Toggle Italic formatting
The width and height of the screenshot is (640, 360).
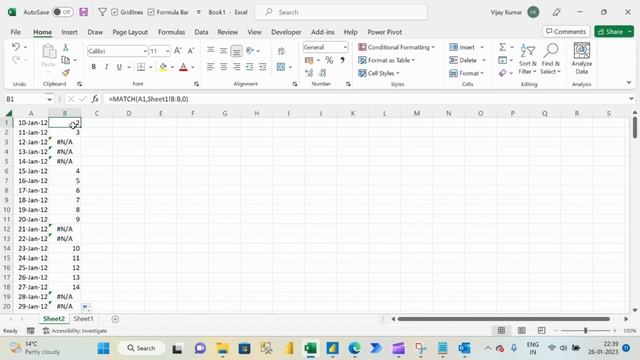pyautogui.click(x=106, y=67)
